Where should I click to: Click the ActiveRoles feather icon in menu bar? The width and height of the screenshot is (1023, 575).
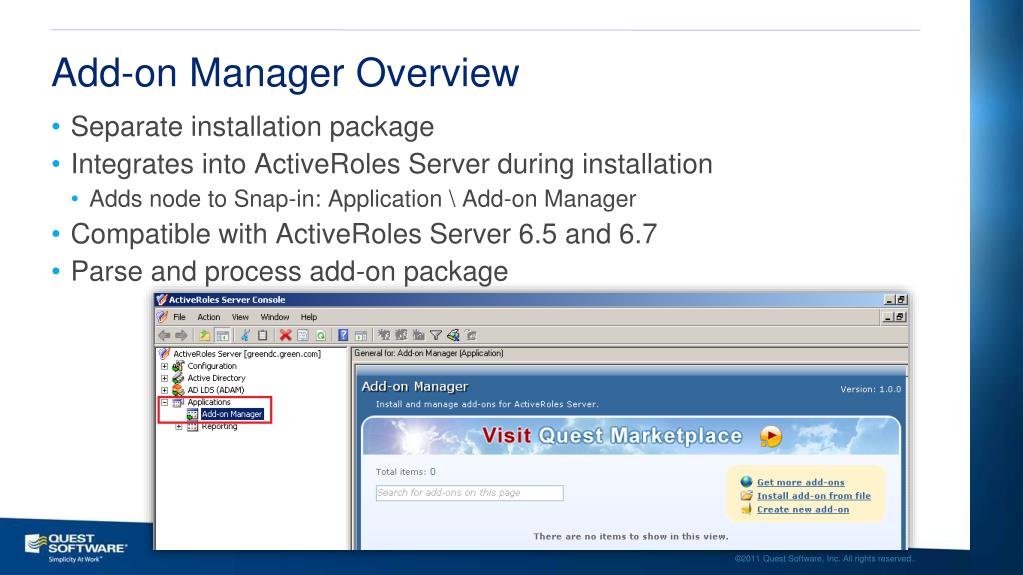(162, 317)
